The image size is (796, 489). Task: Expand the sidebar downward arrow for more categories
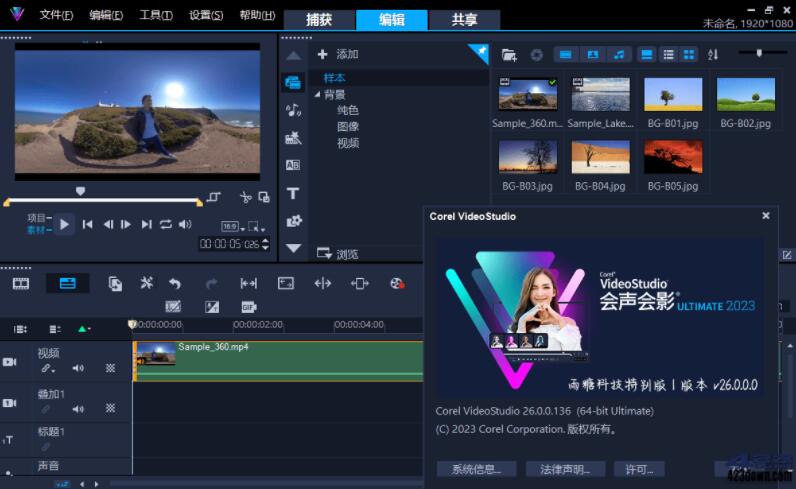(293, 248)
